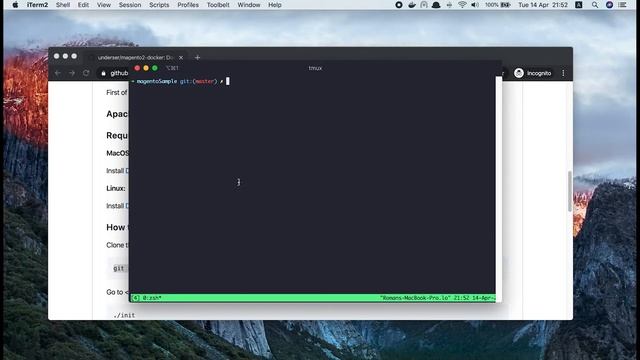This screenshot has width=640, height=360.
Task: Click the Romans-MacBook-Pro hostname in tmux bar
Action: (x=415, y=298)
